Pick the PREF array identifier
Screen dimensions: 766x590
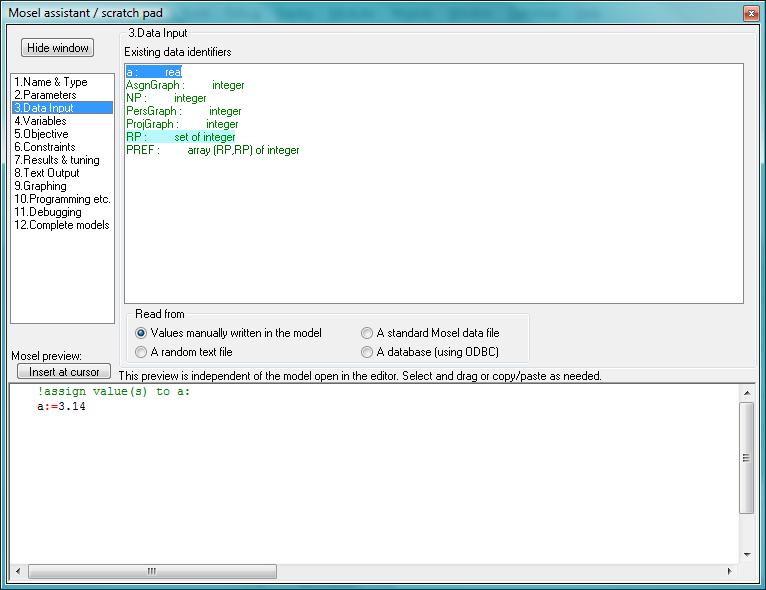pos(212,150)
